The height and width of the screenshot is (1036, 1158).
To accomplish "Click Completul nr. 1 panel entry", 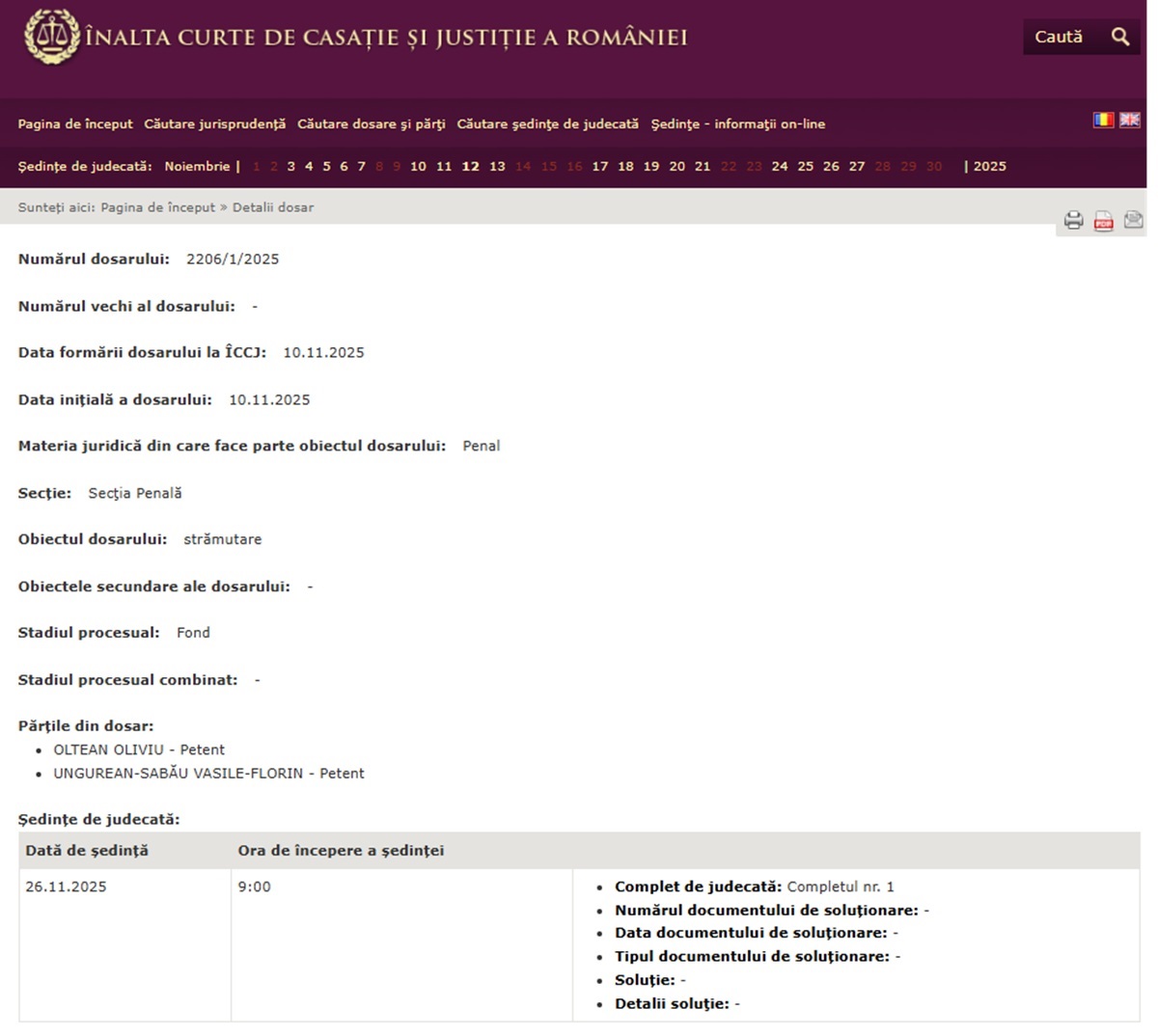I will 755,886.
